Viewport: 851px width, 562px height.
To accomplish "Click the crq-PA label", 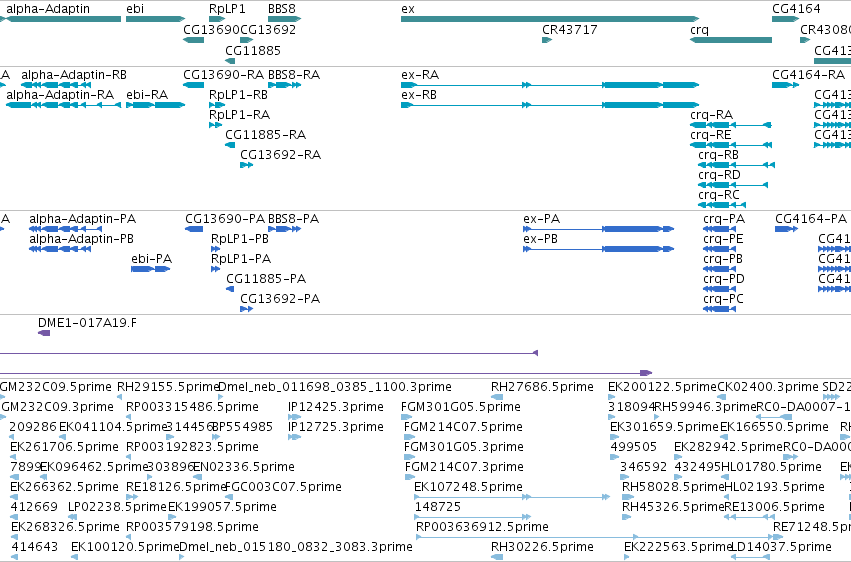I will 724,219.
